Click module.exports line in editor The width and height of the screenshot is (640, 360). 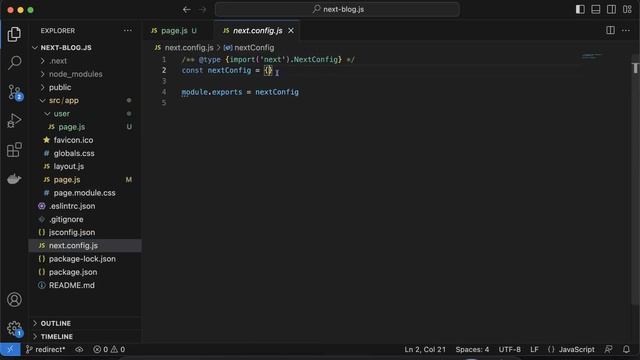[240, 92]
